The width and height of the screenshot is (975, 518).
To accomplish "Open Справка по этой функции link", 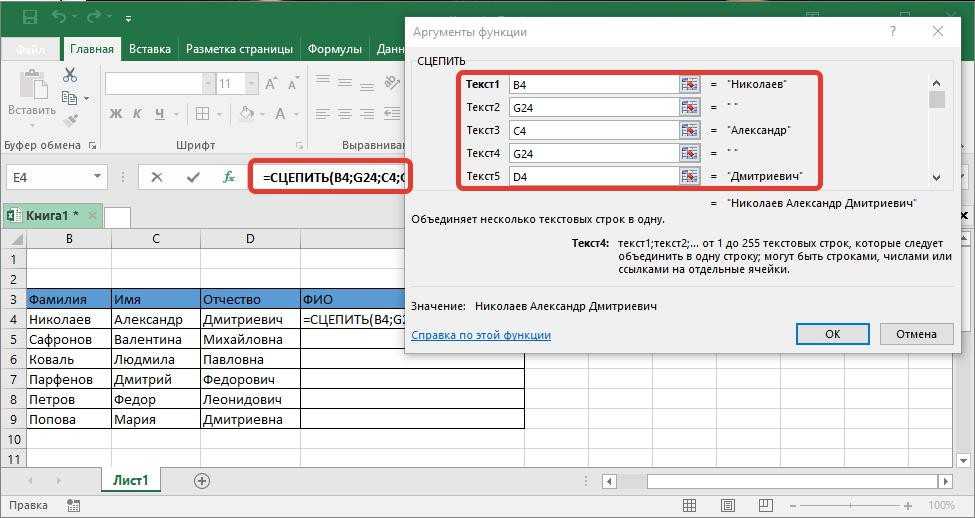I will point(480,335).
